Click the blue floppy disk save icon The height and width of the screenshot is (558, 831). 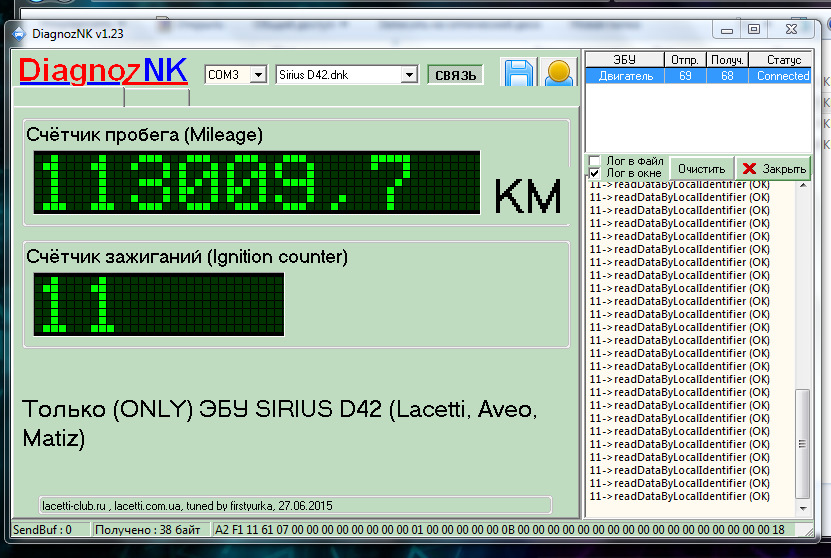click(519, 72)
